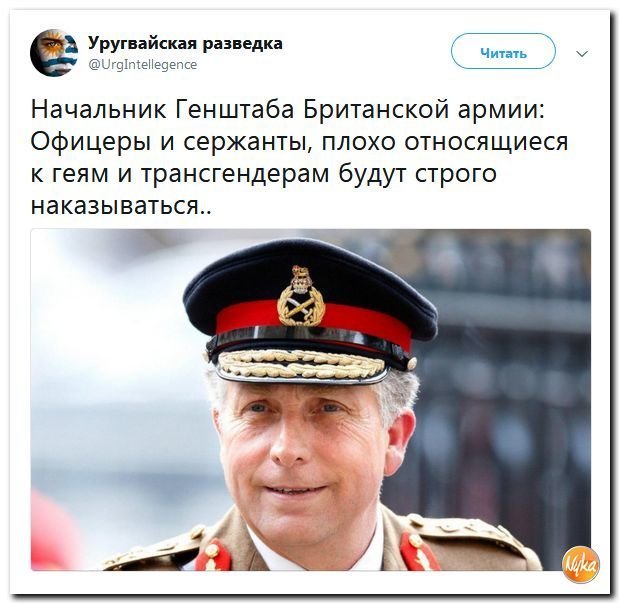The image size is (621, 605).
Task: Click the Уругвайская разведка display name
Action: [185, 43]
